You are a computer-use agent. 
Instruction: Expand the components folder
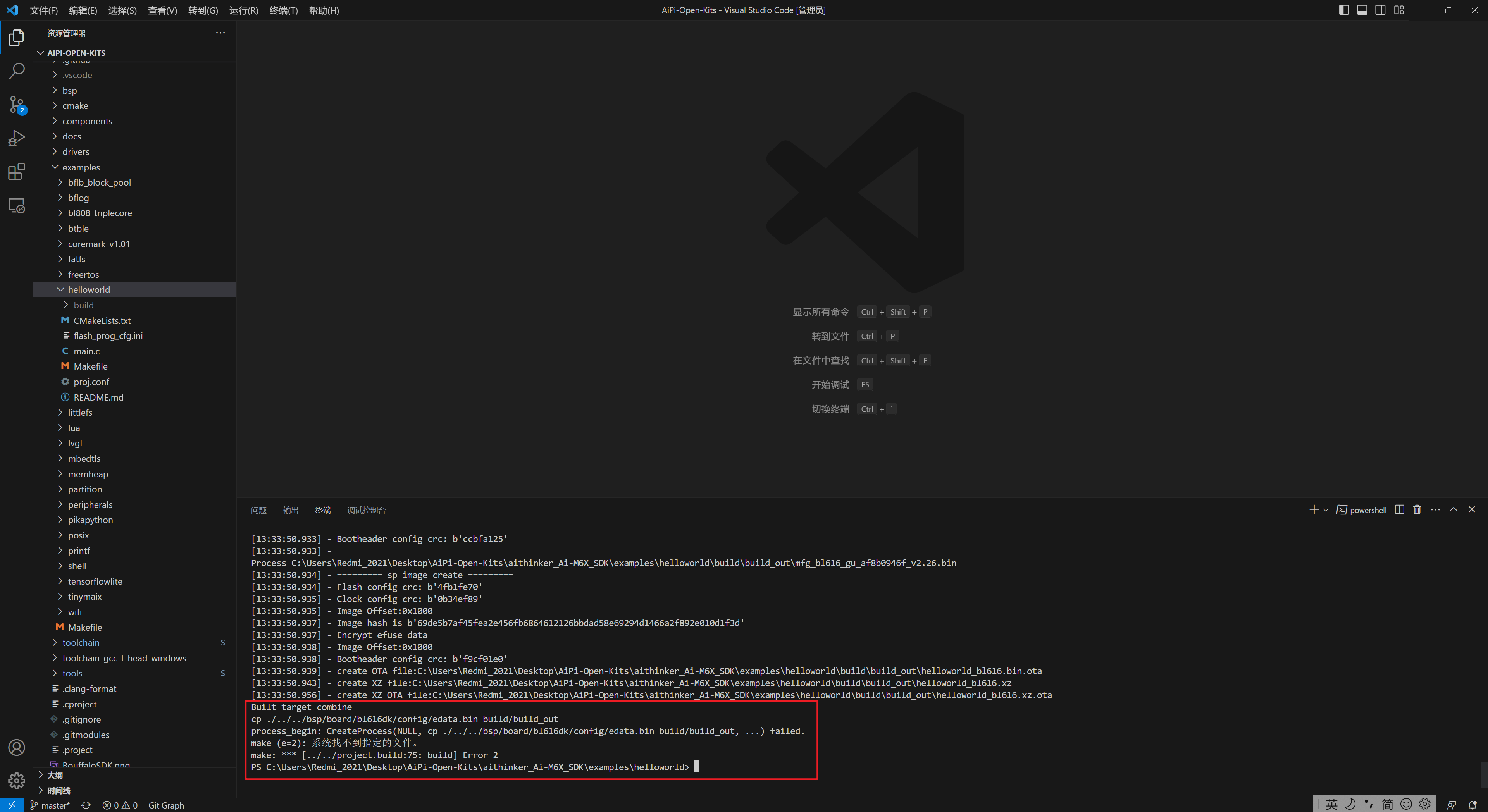coord(134,121)
